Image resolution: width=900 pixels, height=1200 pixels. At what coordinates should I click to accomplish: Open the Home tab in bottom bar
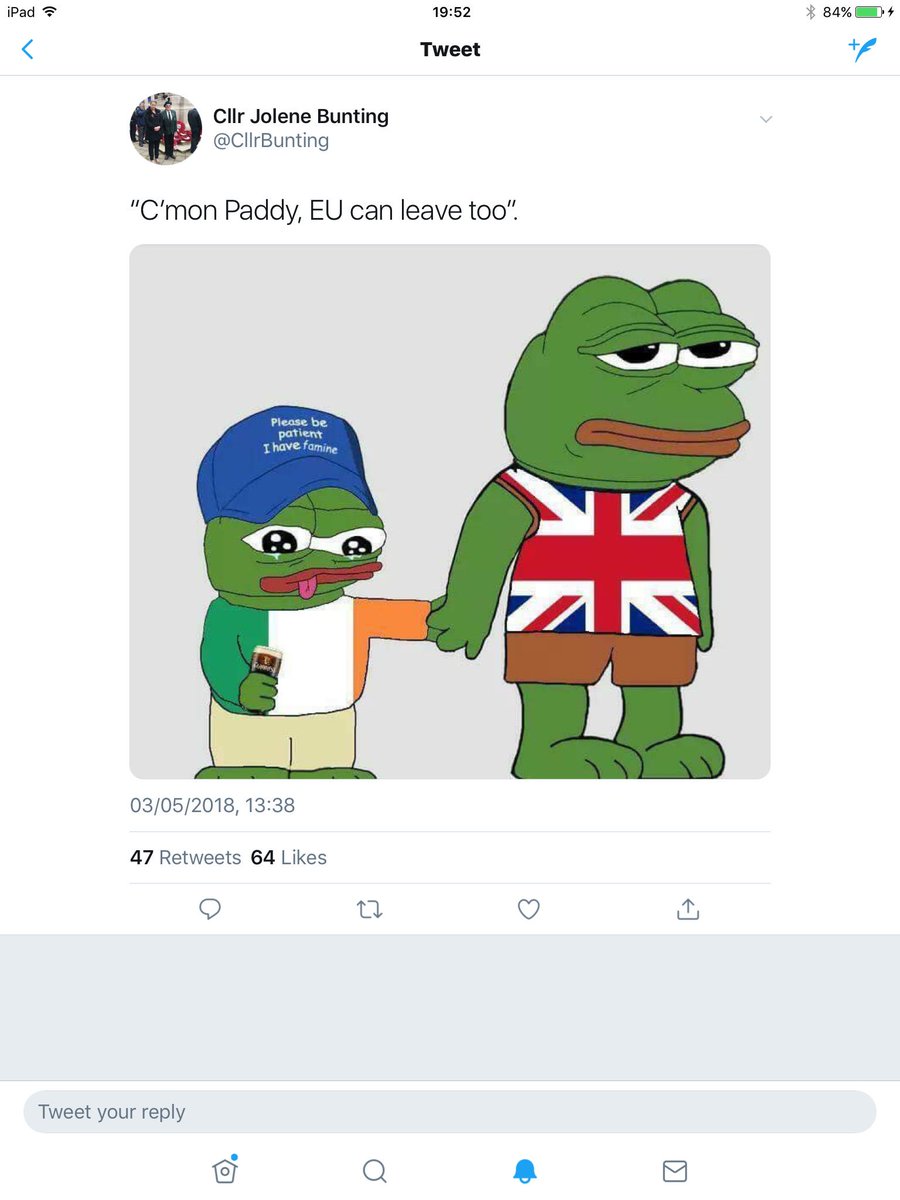225,1169
